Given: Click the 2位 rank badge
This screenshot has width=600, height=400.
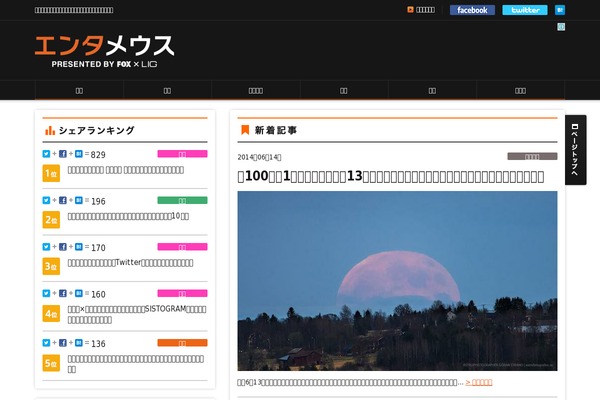Looking at the screenshot, I should pyautogui.click(x=51, y=220).
